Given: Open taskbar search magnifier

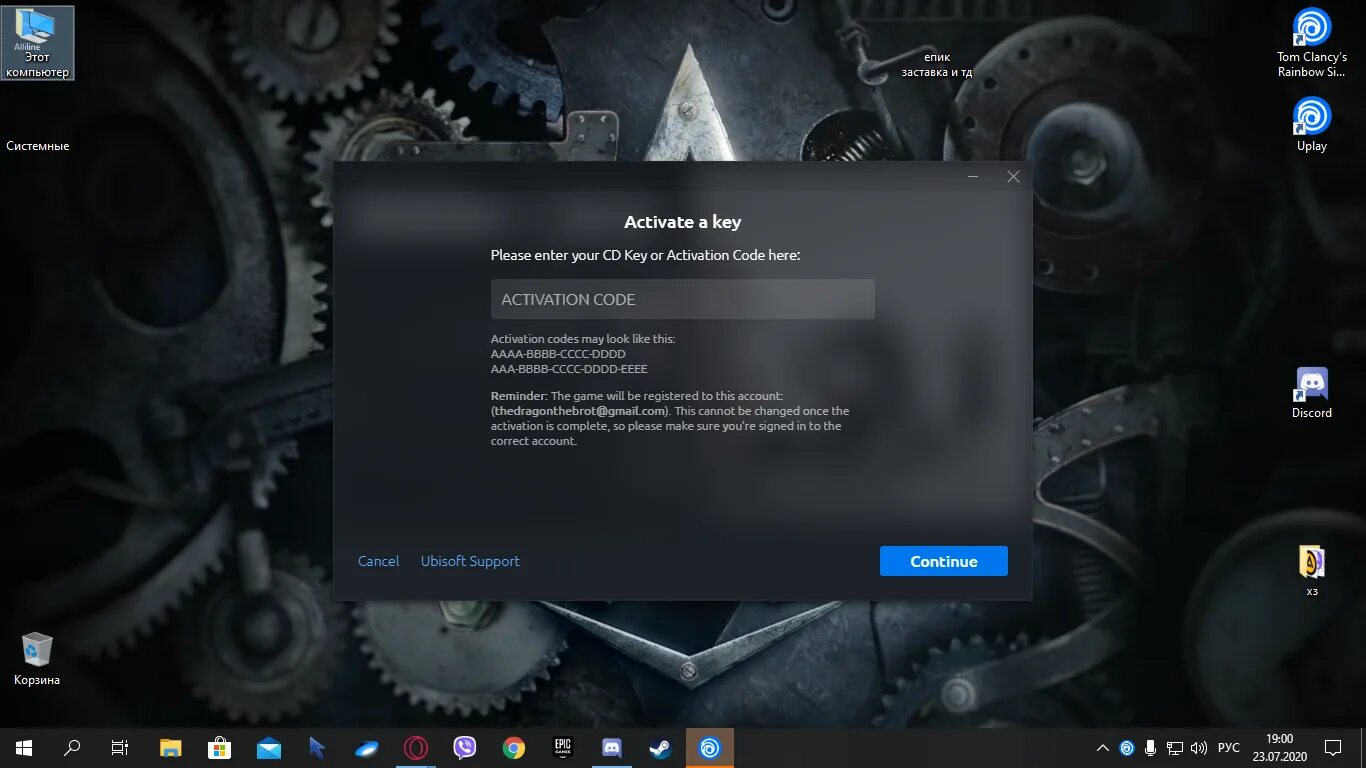Looking at the screenshot, I should [x=72, y=748].
